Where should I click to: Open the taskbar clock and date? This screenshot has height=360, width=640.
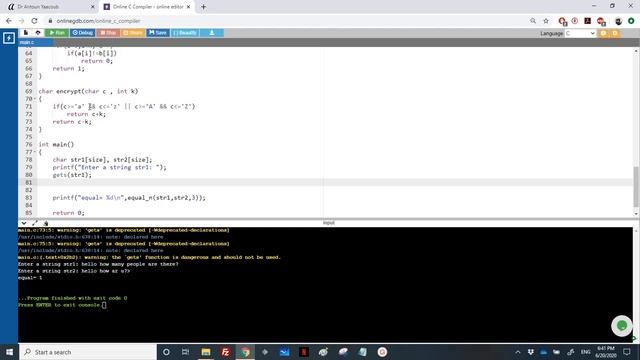606,352
